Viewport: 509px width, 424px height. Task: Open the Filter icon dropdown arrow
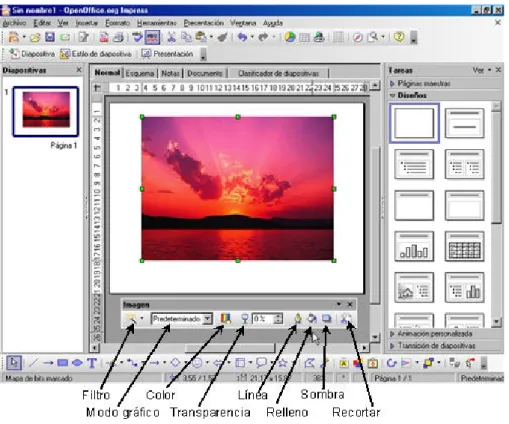pos(142,319)
